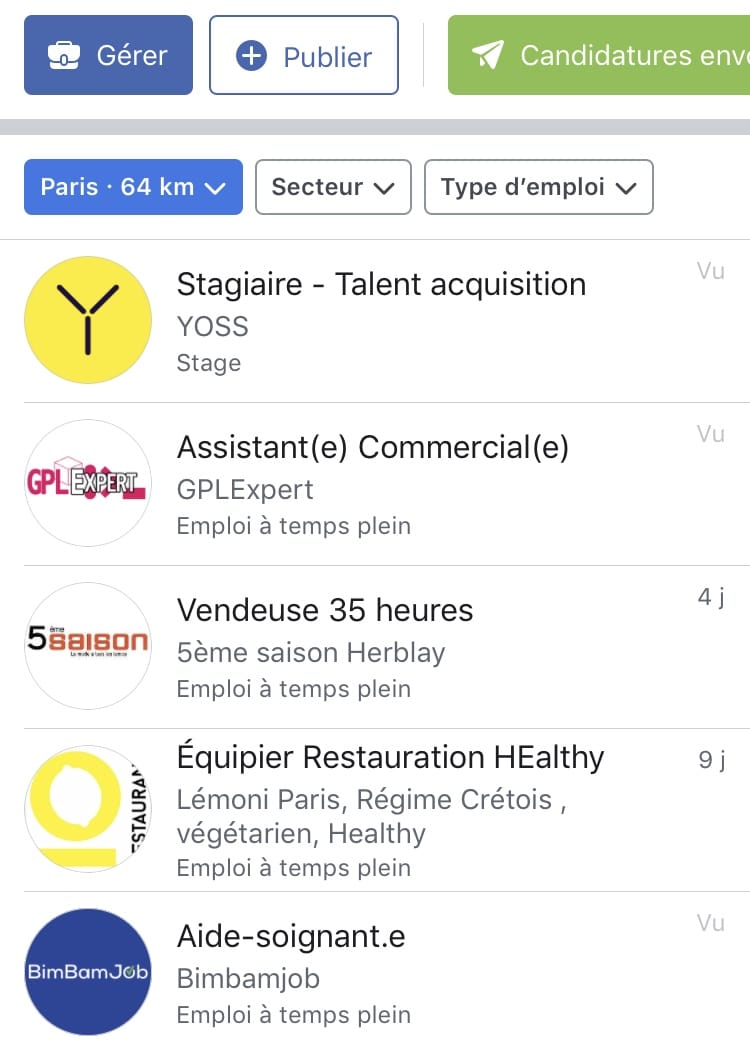This screenshot has height=1051, width=750.
Task: Open Vendeuse 35 heures job listing
Action: coord(387,647)
